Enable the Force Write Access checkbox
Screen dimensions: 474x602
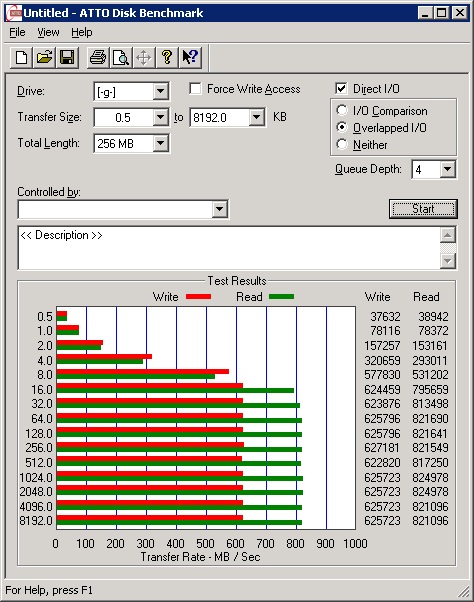point(195,89)
